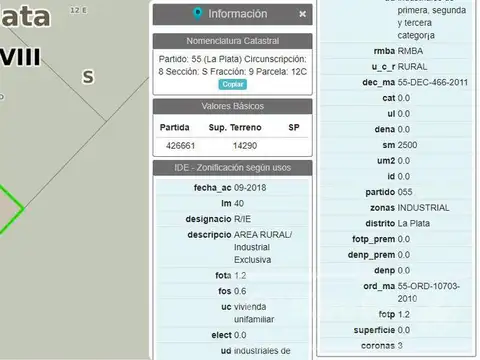480x360 pixels.
Task: Click the Copiar button
Action: [x=233, y=84]
